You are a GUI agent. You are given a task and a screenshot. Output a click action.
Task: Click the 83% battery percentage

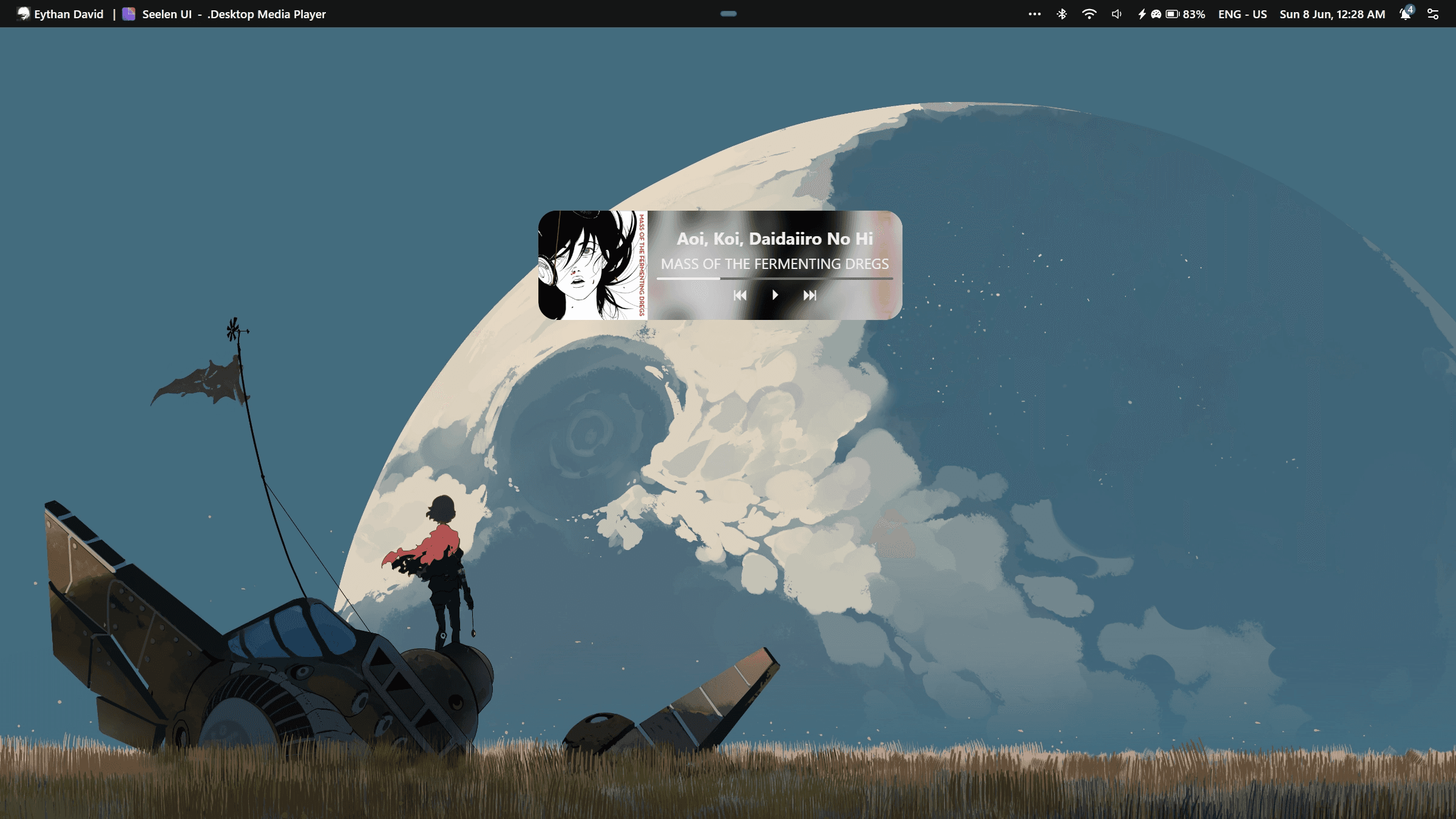(x=1194, y=14)
